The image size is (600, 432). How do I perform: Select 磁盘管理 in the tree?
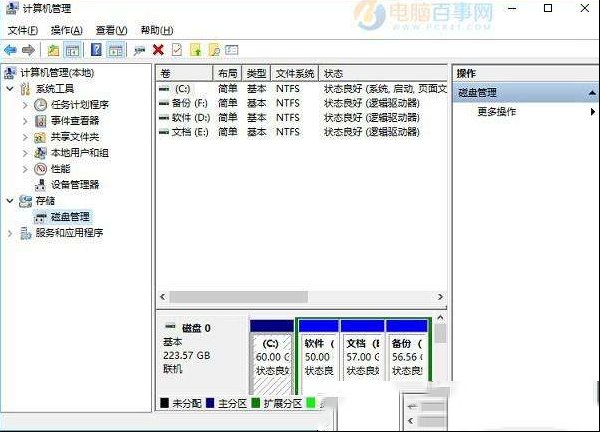click(x=70, y=217)
